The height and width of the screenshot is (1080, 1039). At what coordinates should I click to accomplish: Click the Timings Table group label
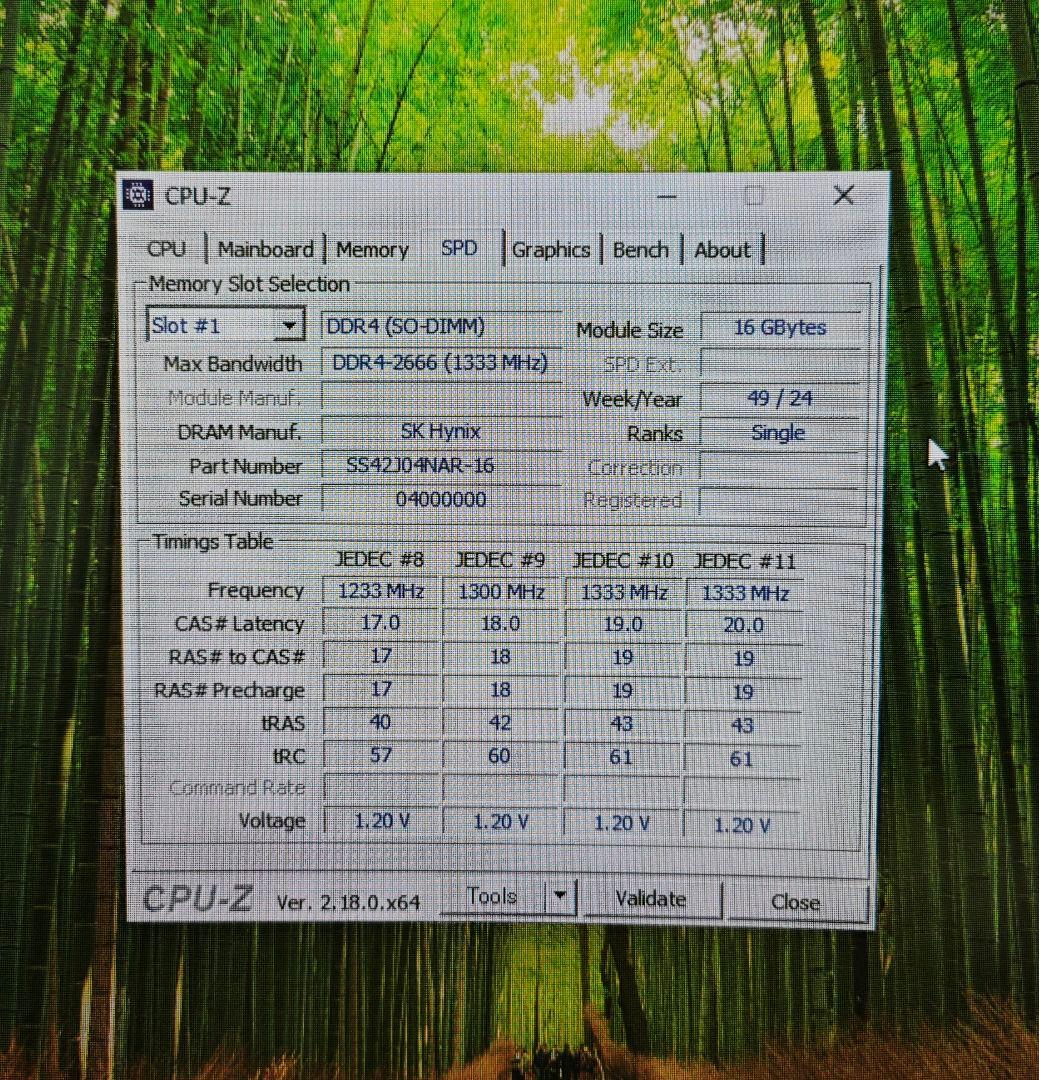213,541
